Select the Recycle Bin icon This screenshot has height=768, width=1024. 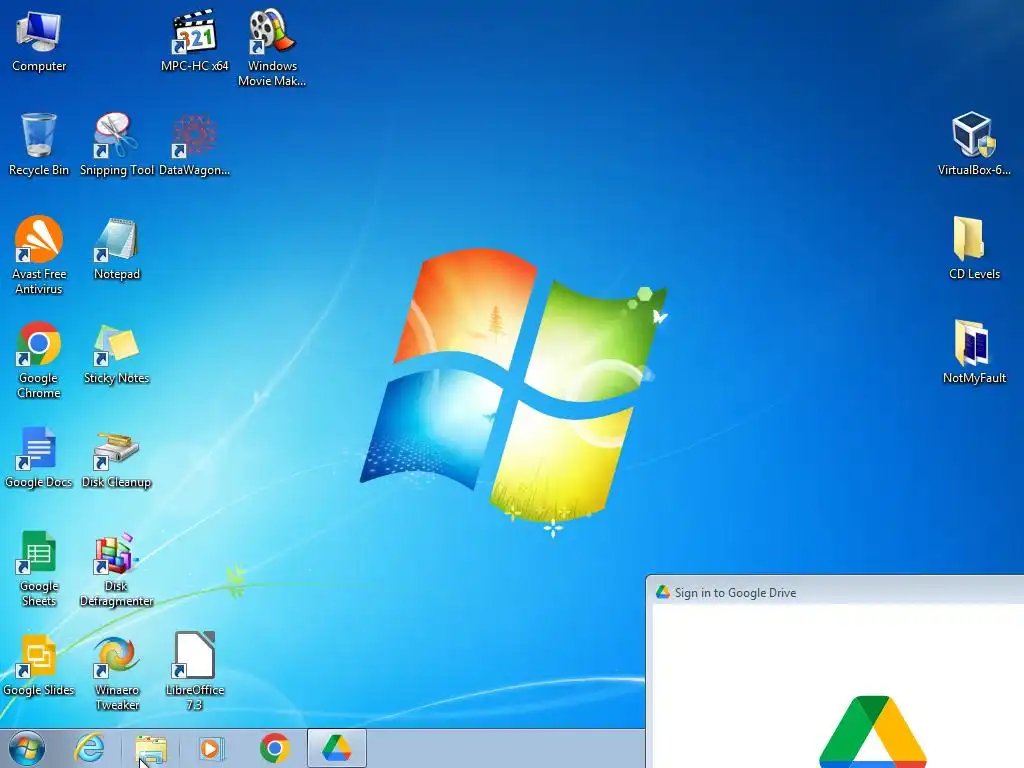click(x=39, y=145)
